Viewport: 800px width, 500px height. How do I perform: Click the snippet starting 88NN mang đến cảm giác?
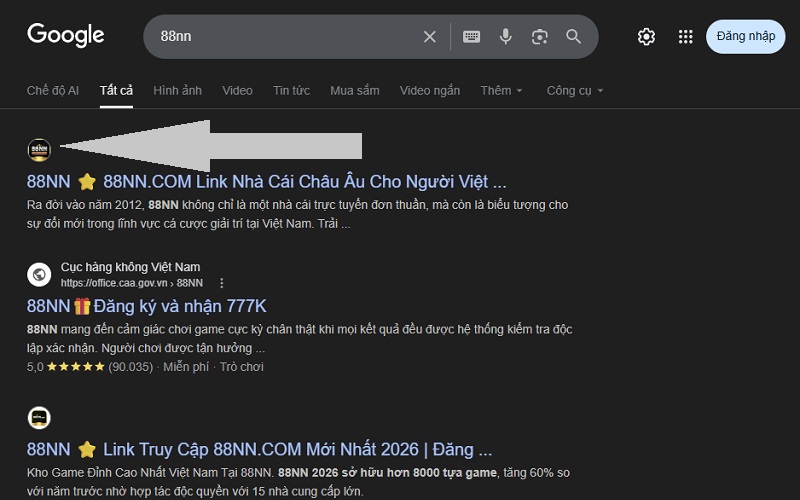(x=299, y=339)
